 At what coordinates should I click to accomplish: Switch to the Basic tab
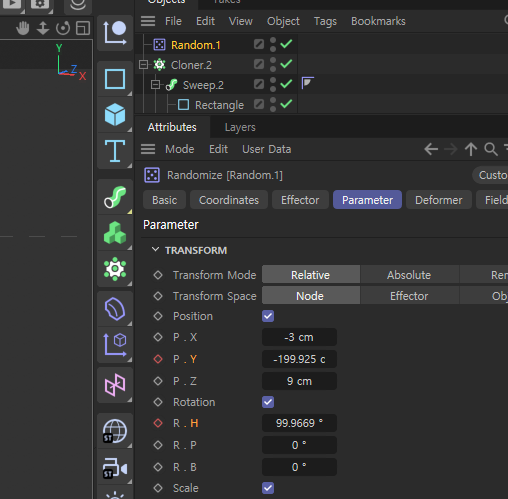pyautogui.click(x=164, y=200)
